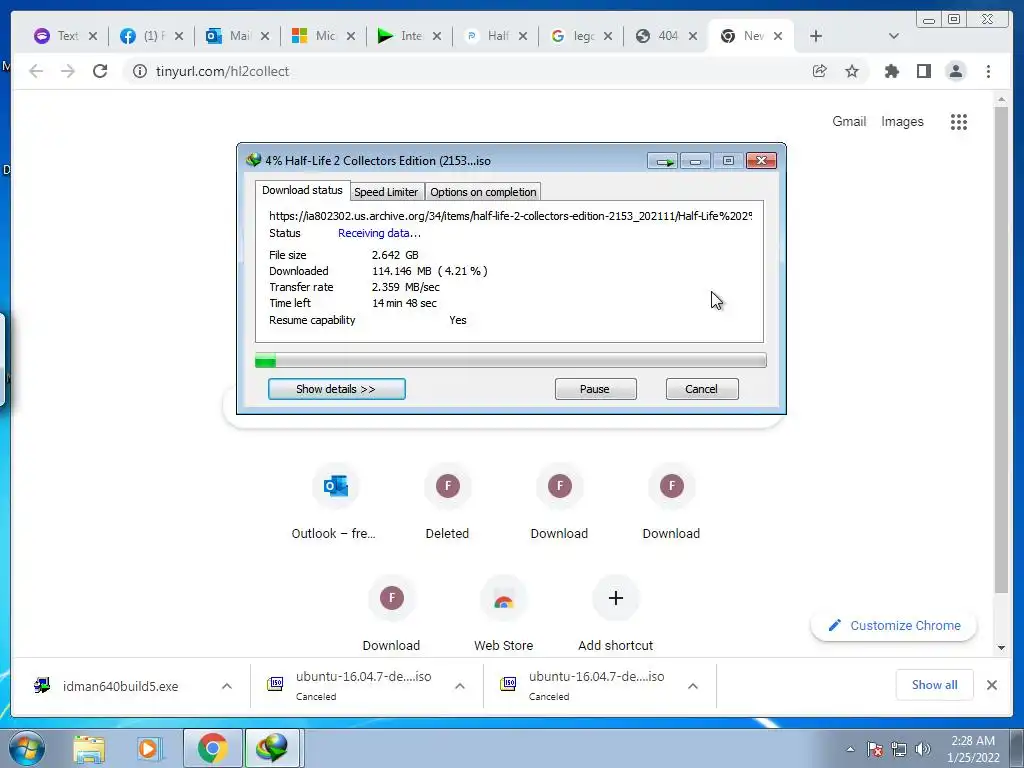Image resolution: width=1024 pixels, height=768 pixels.
Task: Click the network tray icon
Action: pyautogui.click(x=899, y=749)
